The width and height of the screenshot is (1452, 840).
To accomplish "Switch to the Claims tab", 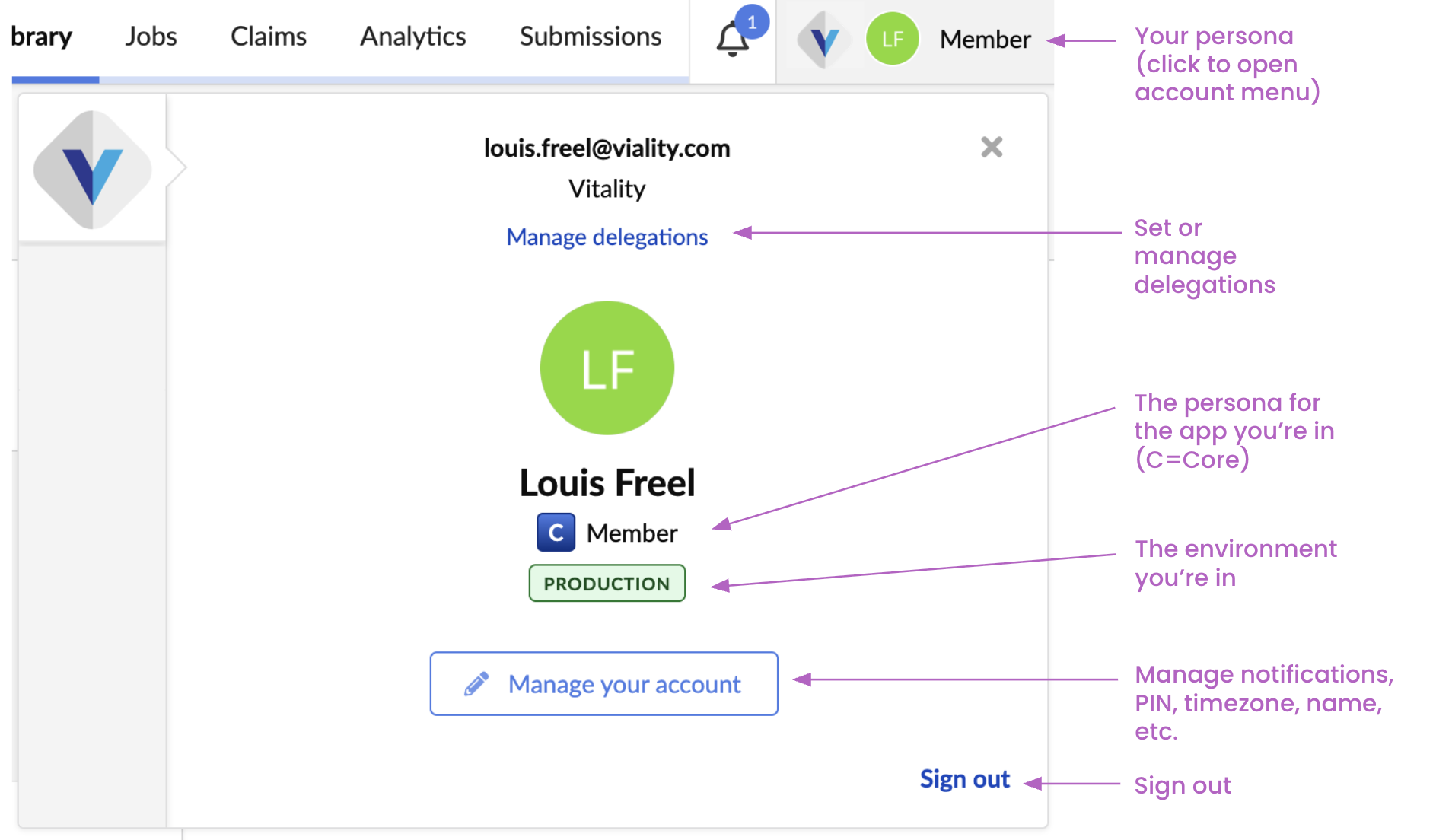I will (x=268, y=37).
